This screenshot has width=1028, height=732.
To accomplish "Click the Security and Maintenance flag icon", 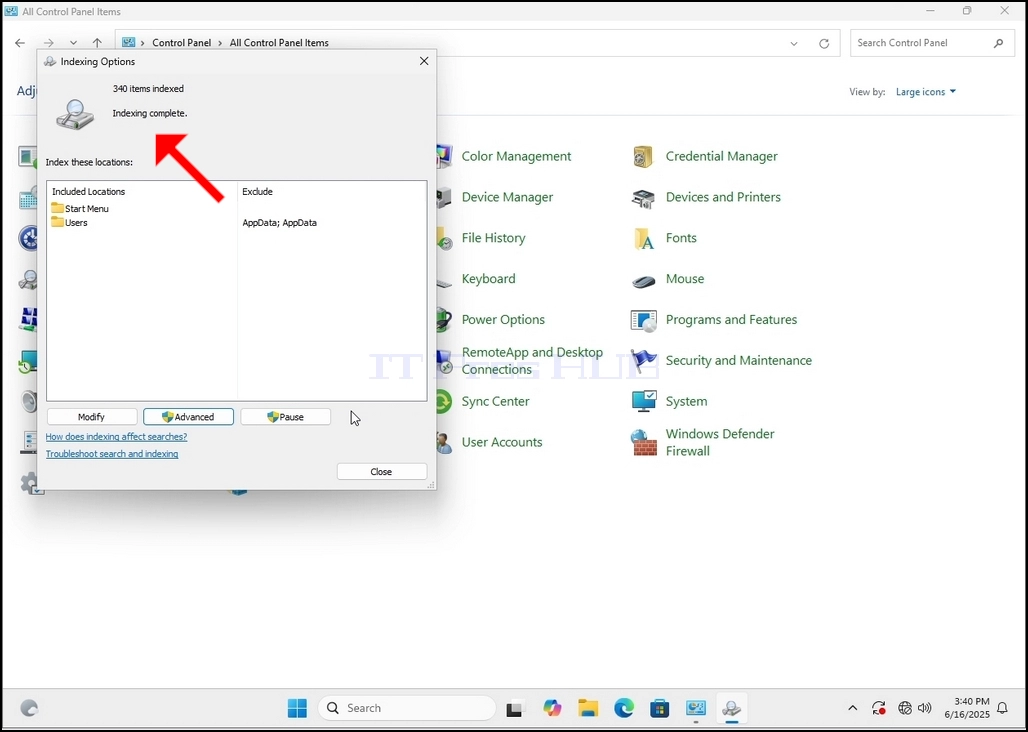I will pyautogui.click(x=643, y=361).
